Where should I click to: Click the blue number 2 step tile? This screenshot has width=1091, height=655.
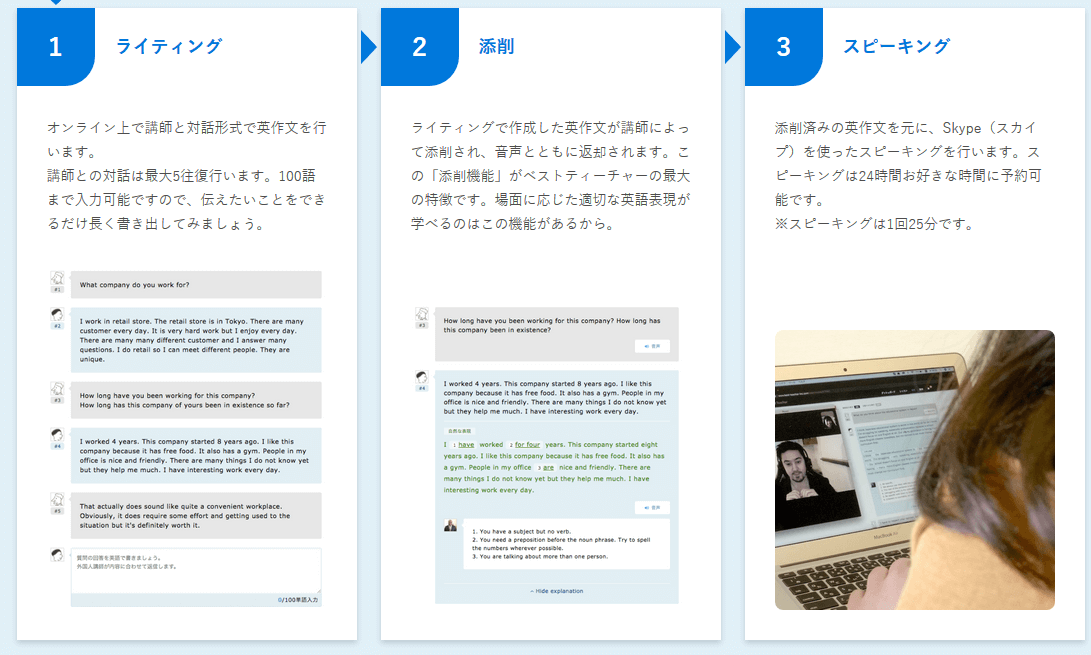click(x=420, y=47)
